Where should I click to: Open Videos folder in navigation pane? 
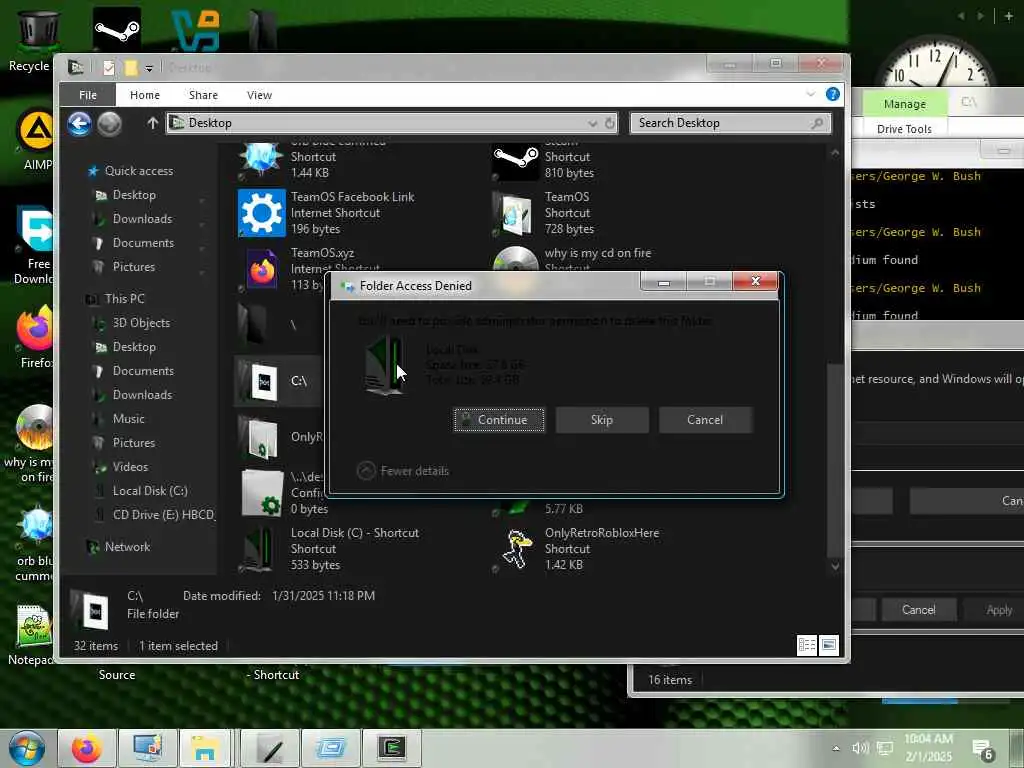click(x=130, y=467)
